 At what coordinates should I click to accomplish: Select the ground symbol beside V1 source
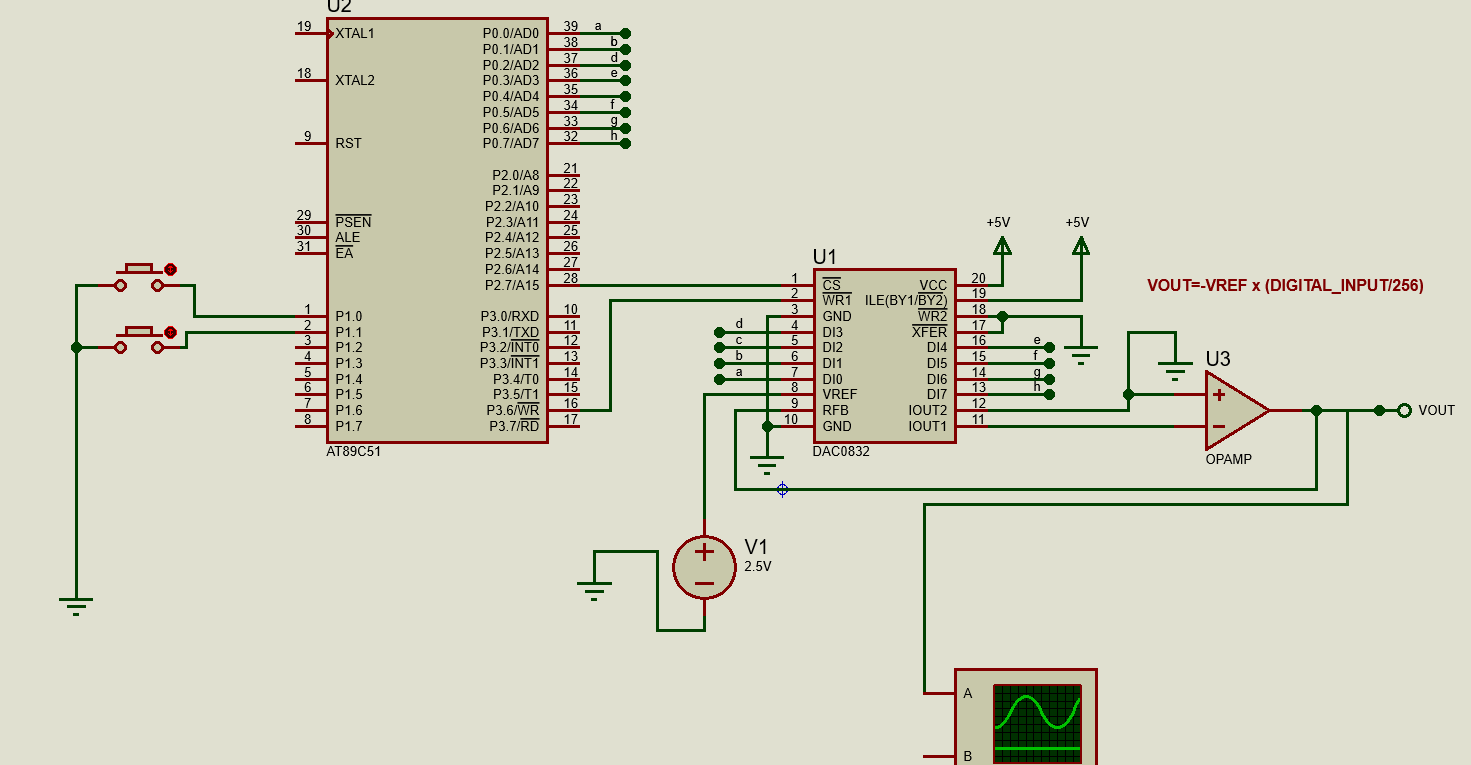(x=594, y=590)
